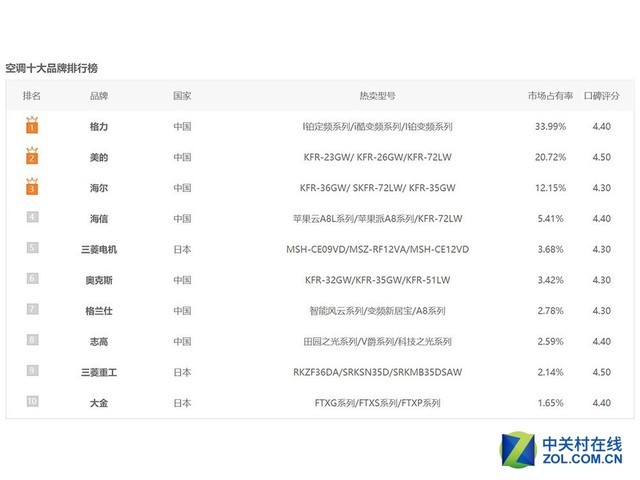This screenshot has width=640, height=480.
Task: Open the 海信 brand link
Action: pyautogui.click(x=99, y=218)
